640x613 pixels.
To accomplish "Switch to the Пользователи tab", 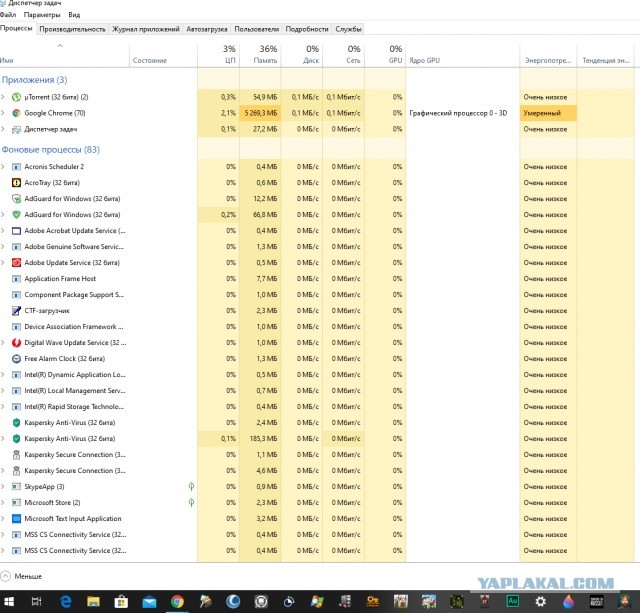I will [257, 29].
